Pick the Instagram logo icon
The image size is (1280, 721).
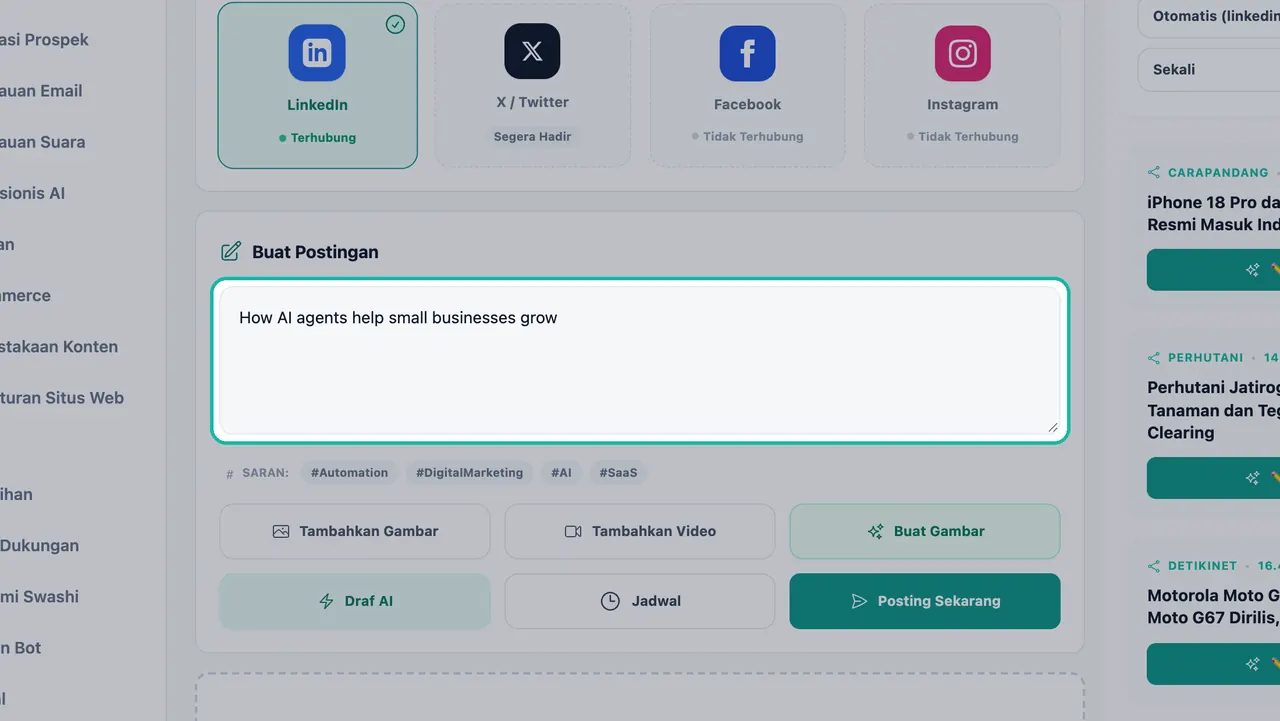(962, 53)
